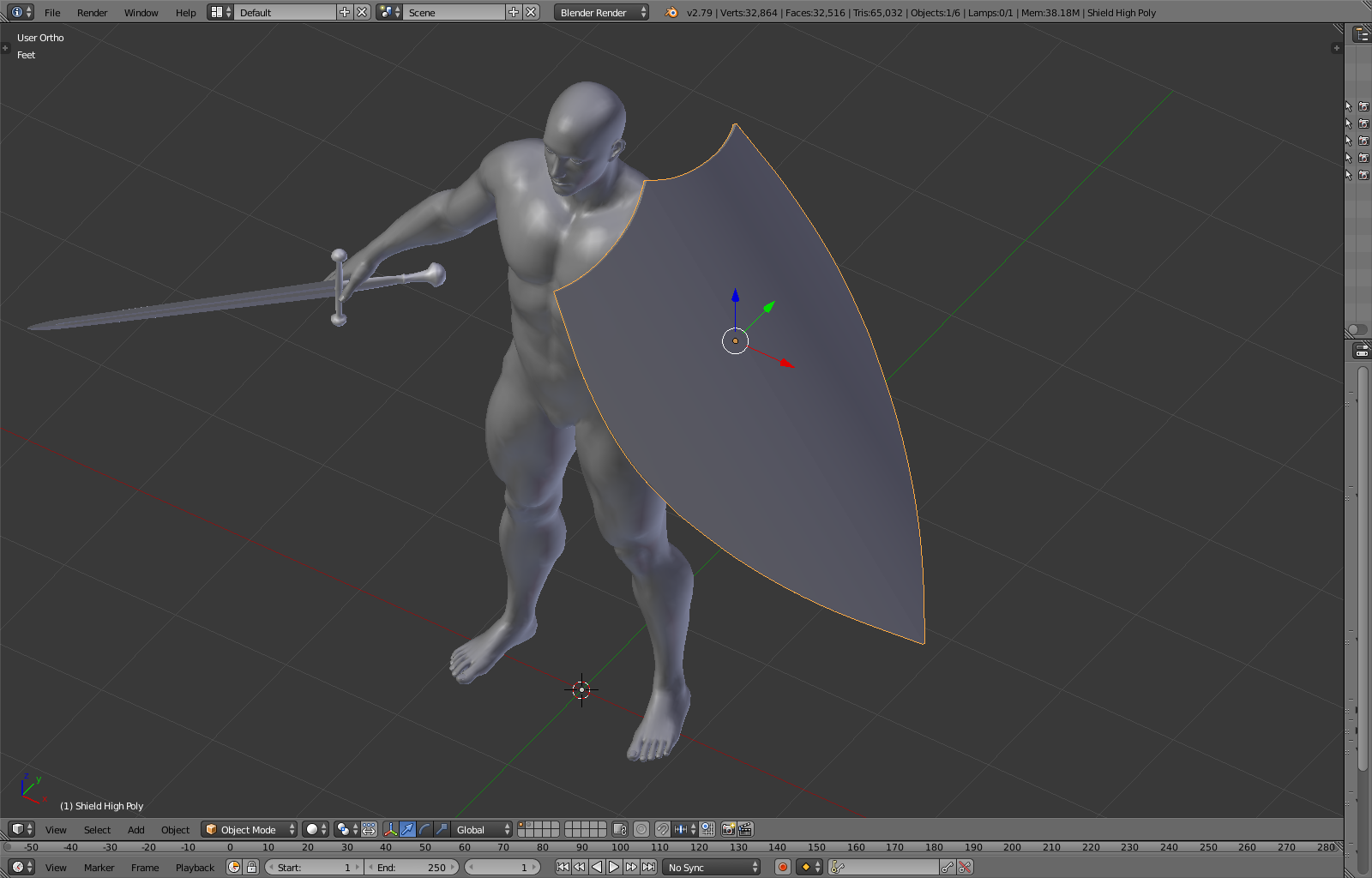Jump to the last frame
This screenshot has width=1372, height=878.
(x=648, y=867)
